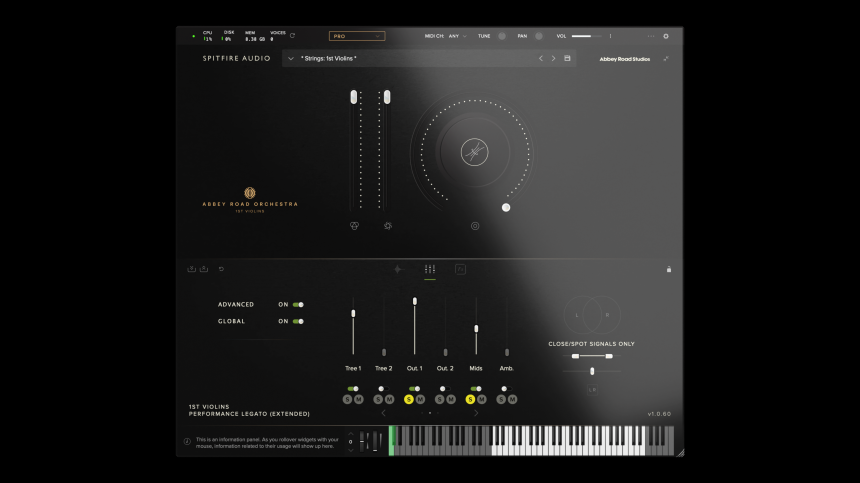
Task: Open the MIDI CH ANY dropdown
Action: point(457,36)
